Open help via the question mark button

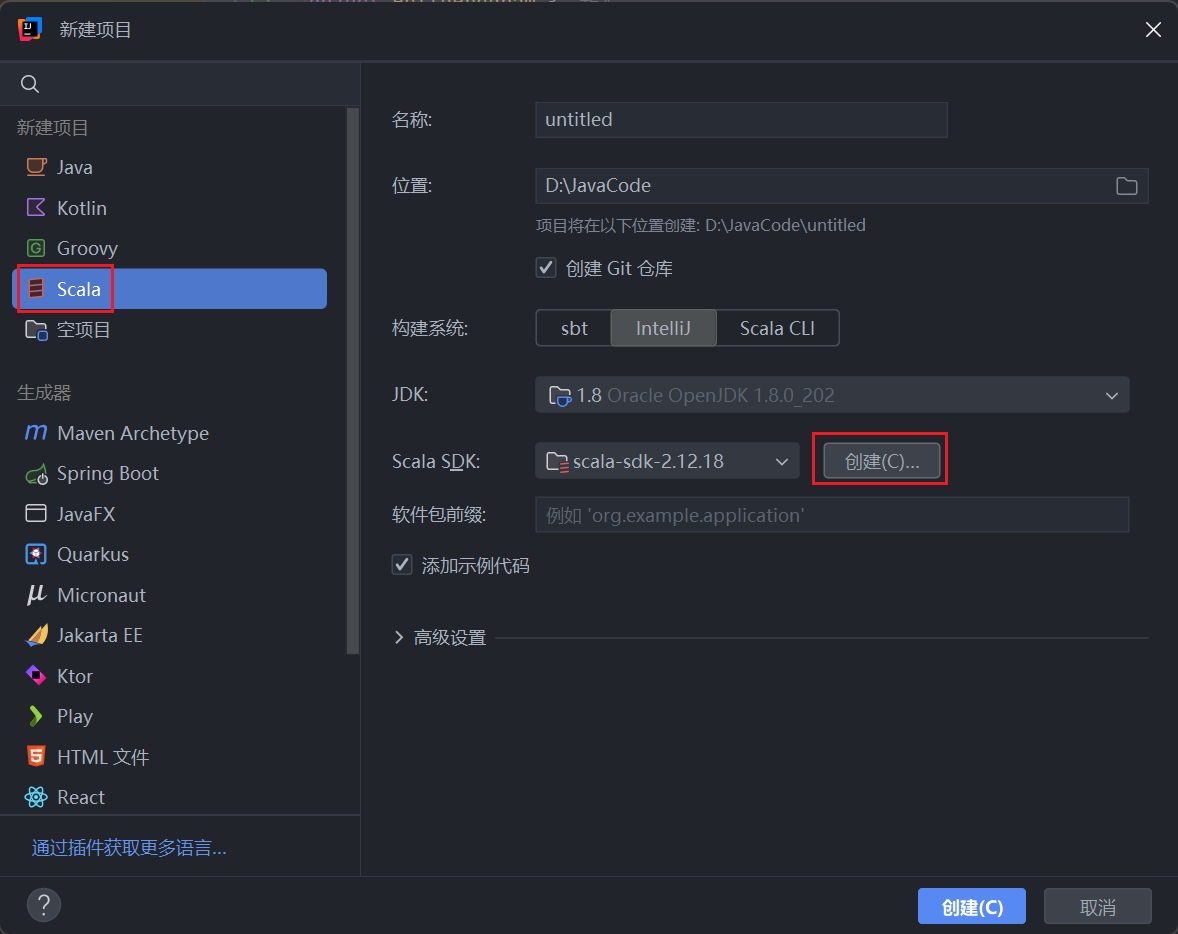tap(44, 905)
